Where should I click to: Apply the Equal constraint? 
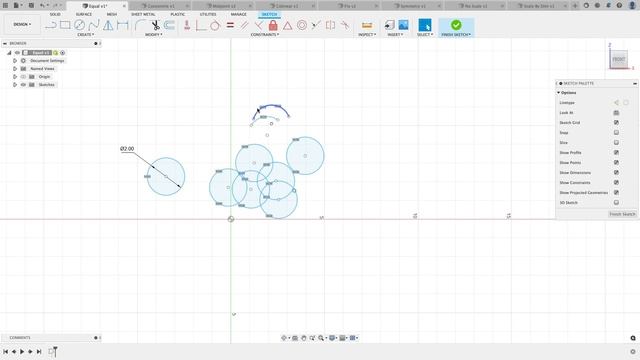point(230,25)
